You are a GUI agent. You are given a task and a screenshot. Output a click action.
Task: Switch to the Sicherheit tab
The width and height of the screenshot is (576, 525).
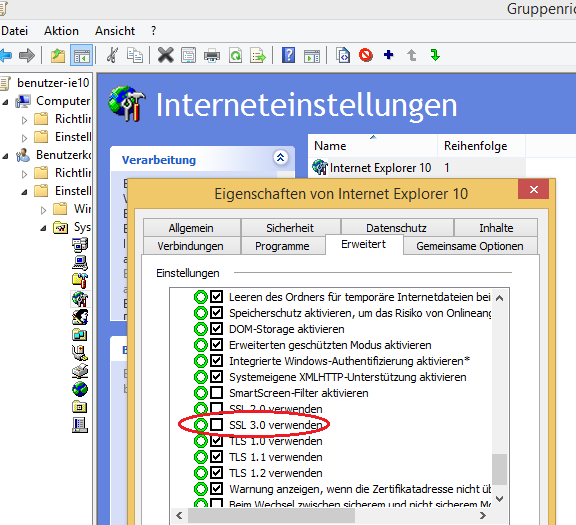[290, 228]
